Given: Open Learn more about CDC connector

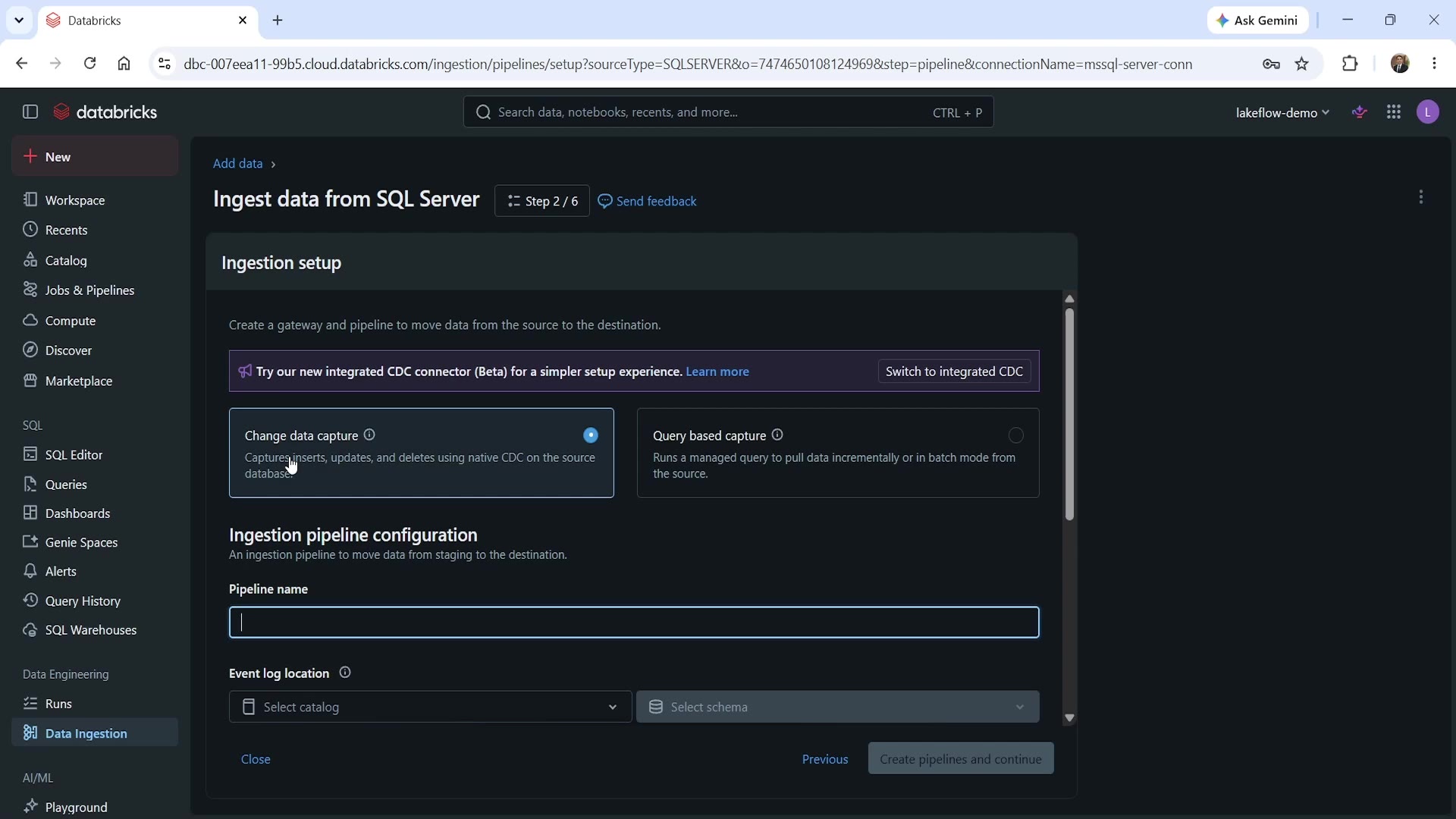Looking at the screenshot, I should [x=717, y=372].
